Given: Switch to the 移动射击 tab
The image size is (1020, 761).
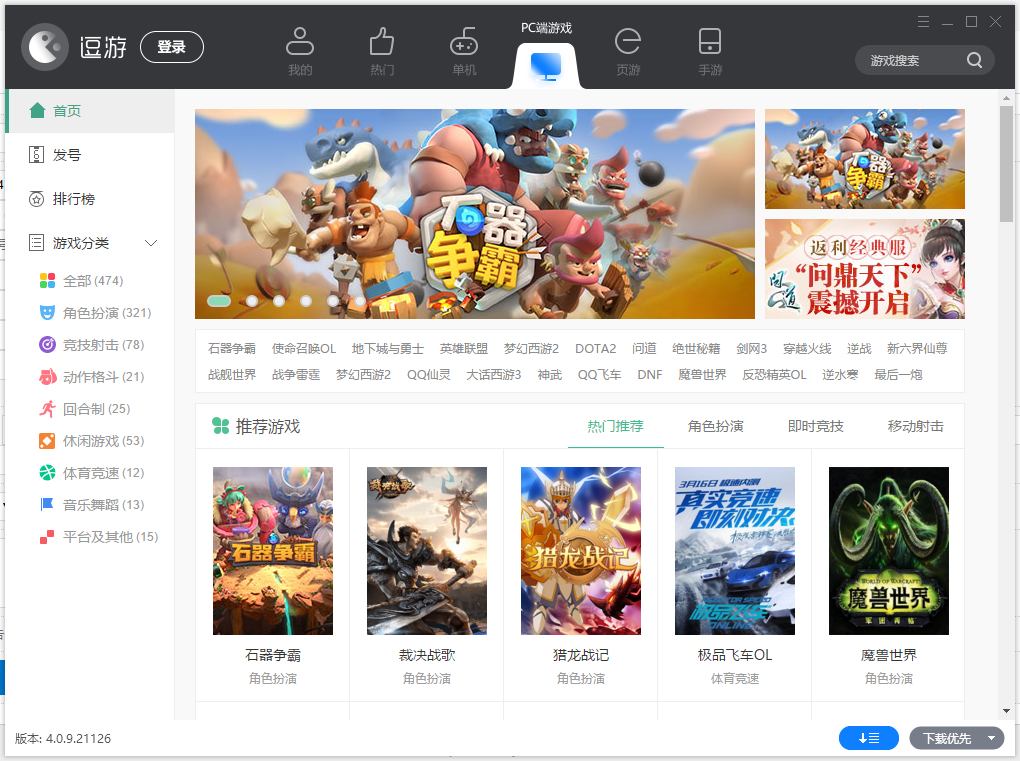Looking at the screenshot, I should point(915,426).
